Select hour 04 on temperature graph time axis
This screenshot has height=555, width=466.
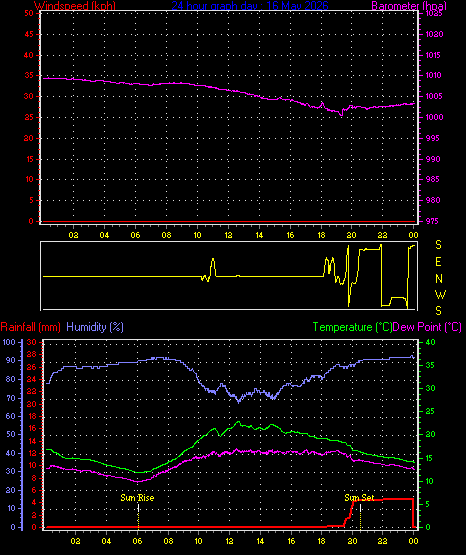(x=106, y=541)
